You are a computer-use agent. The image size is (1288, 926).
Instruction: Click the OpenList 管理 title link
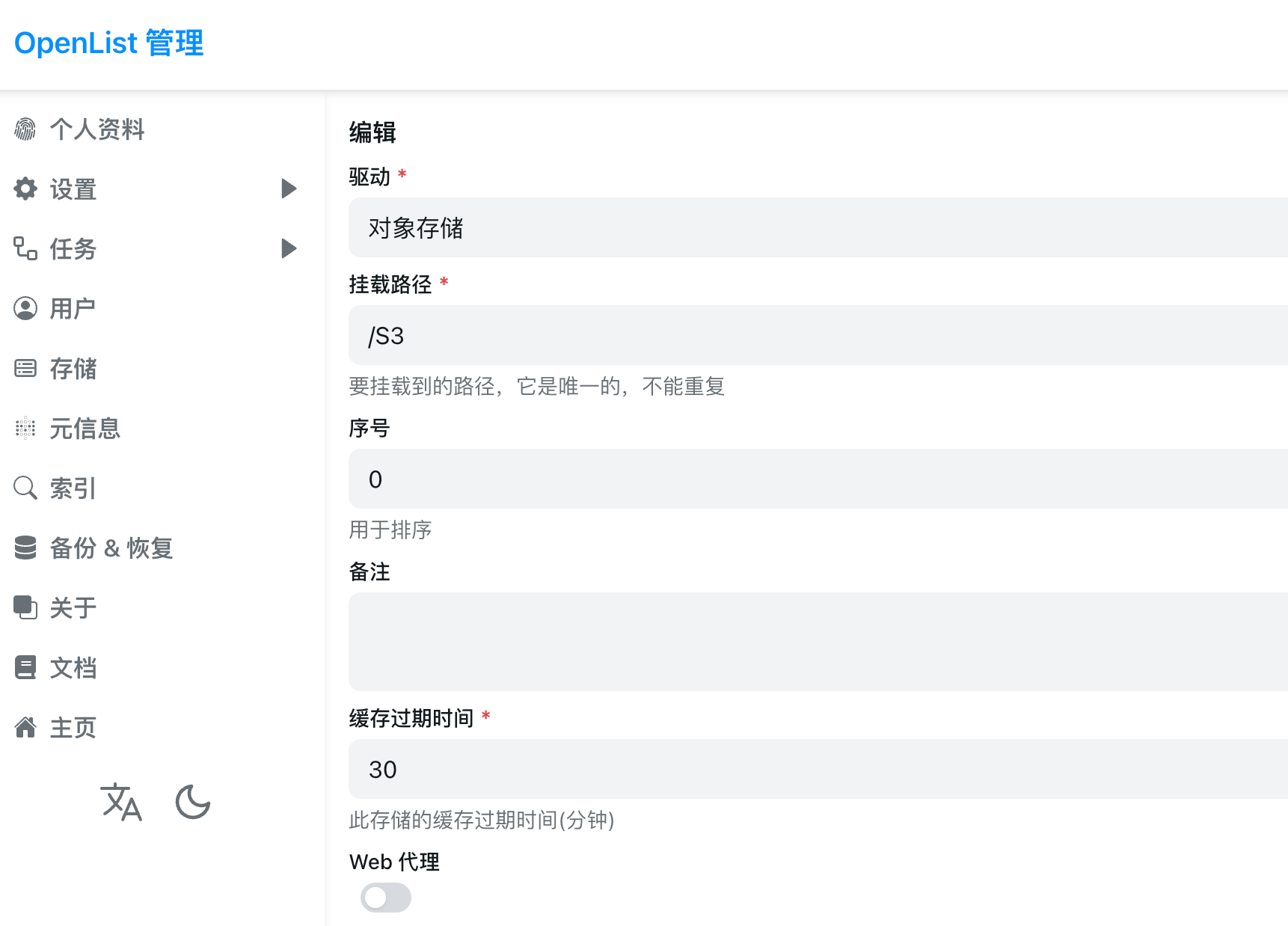tap(109, 43)
